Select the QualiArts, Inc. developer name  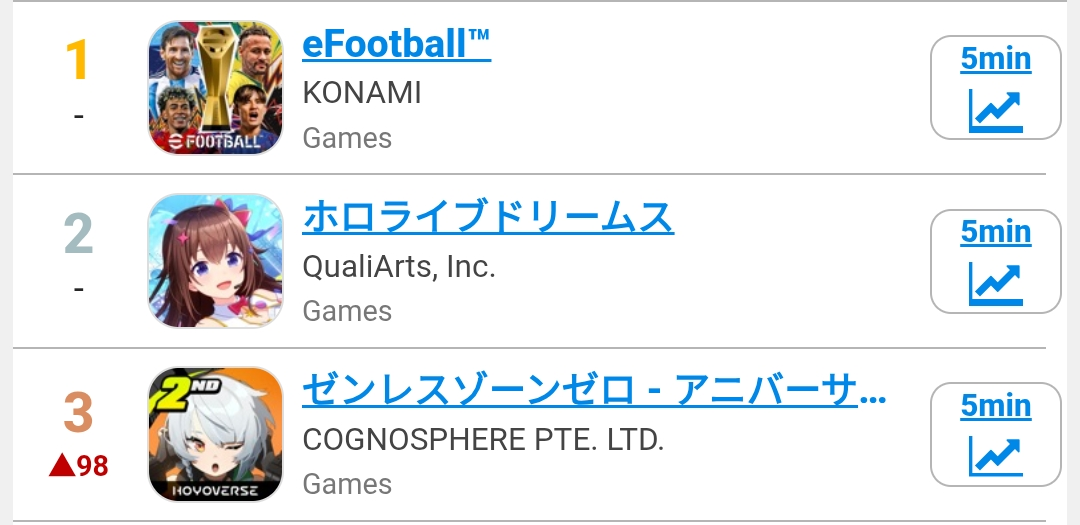pyautogui.click(x=399, y=267)
